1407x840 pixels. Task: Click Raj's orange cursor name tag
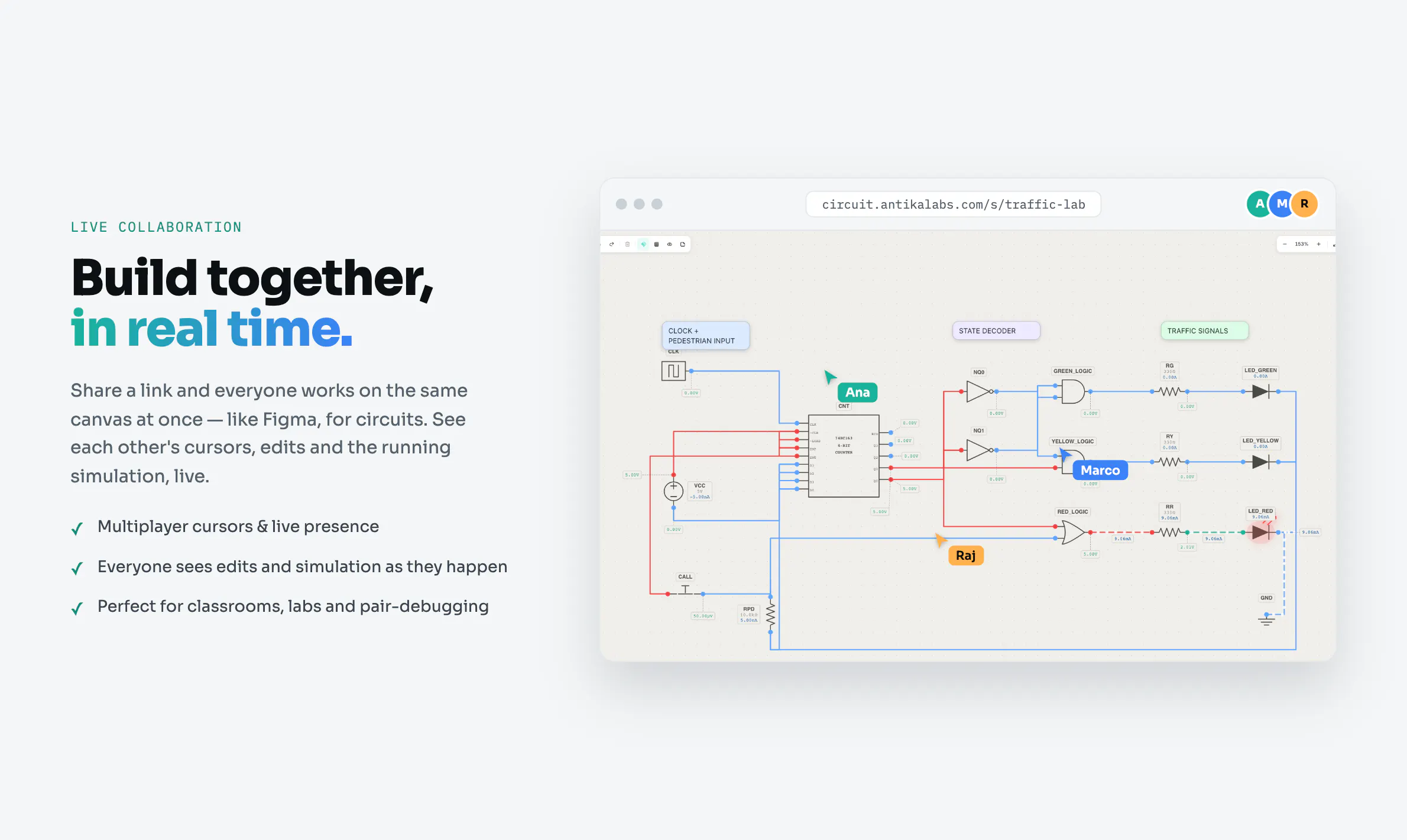966,555
